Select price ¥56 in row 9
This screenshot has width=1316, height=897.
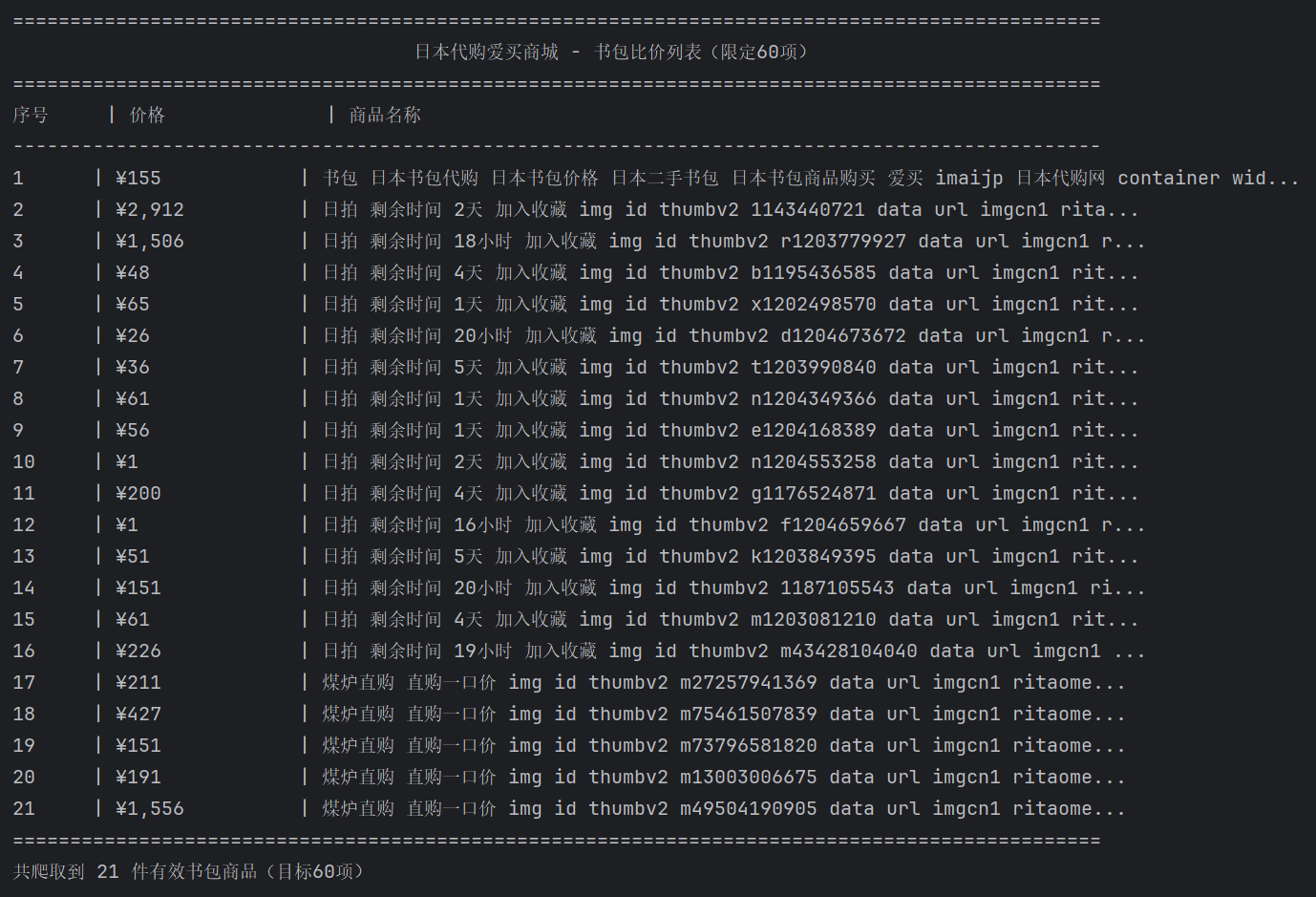(x=133, y=430)
